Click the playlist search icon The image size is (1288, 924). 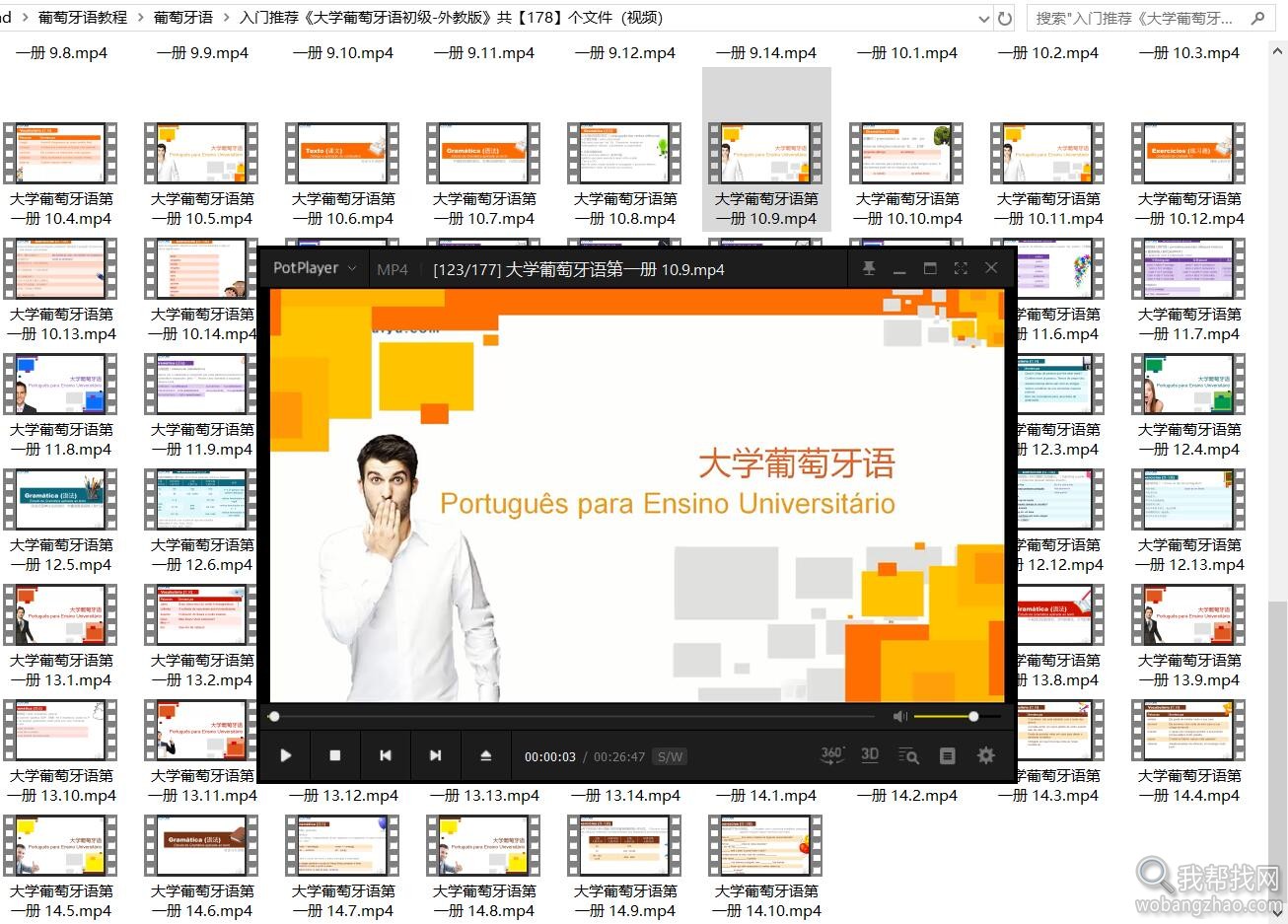[908, 755]
